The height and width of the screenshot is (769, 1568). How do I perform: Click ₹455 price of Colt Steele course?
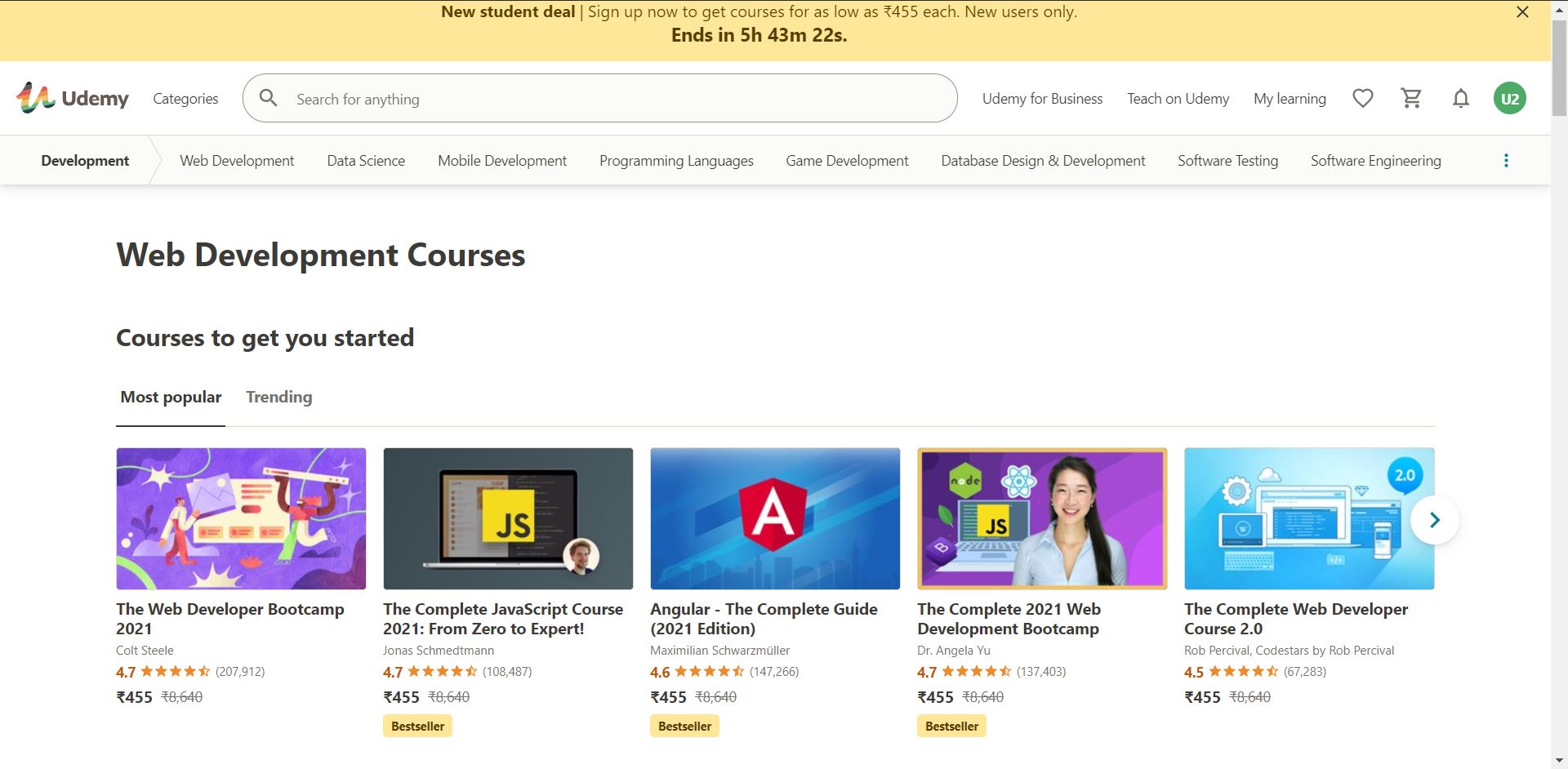(134, 697)
